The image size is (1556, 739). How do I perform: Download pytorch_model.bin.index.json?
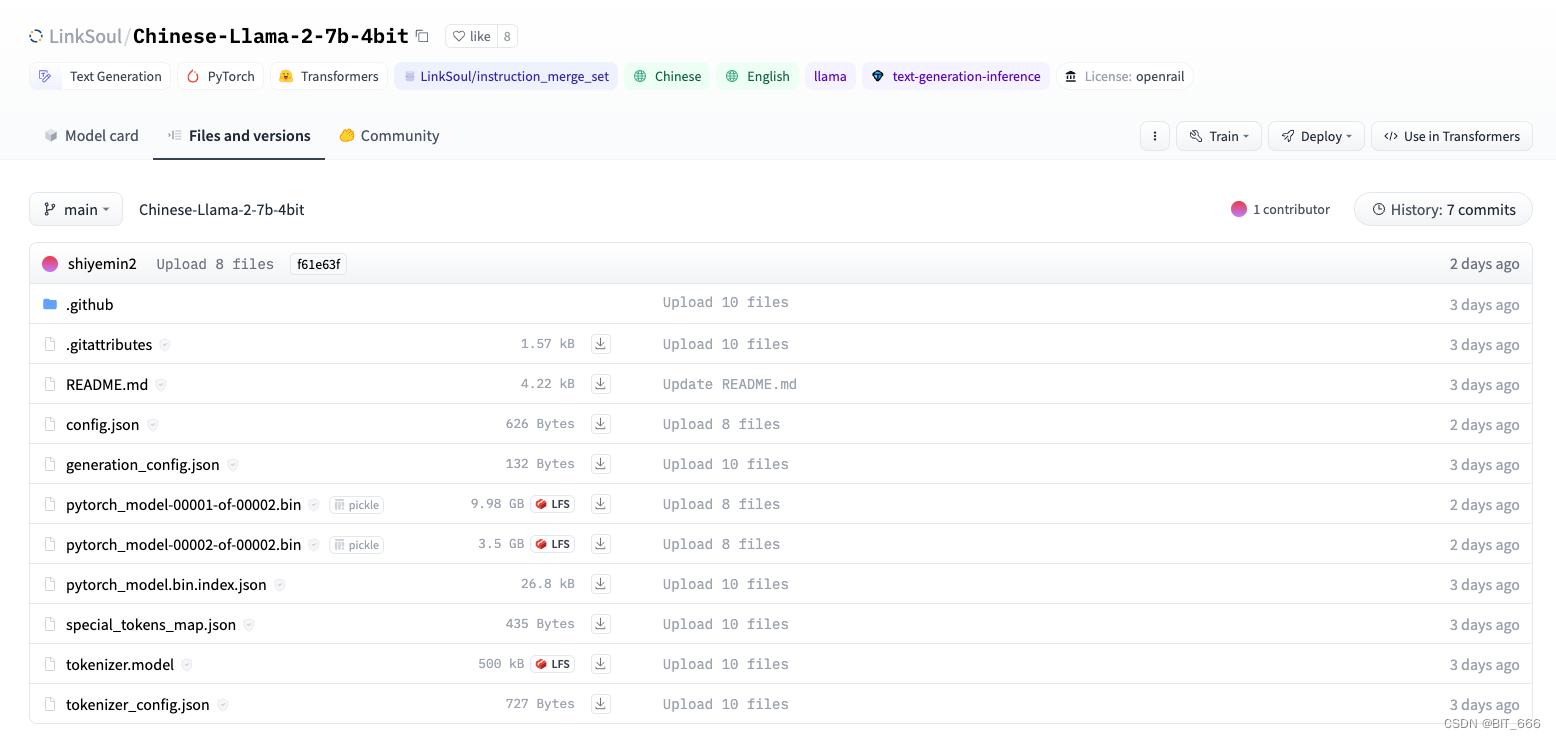[x=600, y=584]
